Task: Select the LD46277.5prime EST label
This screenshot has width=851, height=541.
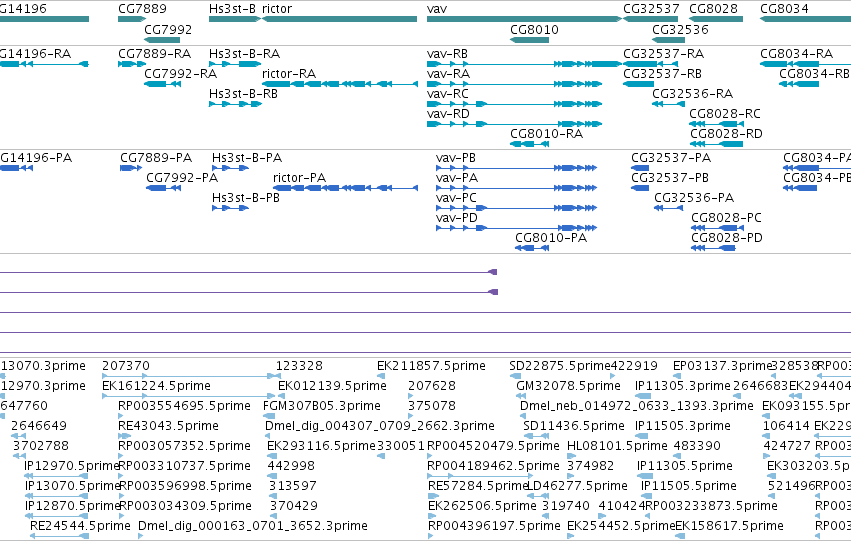Action: pos(577,486)
